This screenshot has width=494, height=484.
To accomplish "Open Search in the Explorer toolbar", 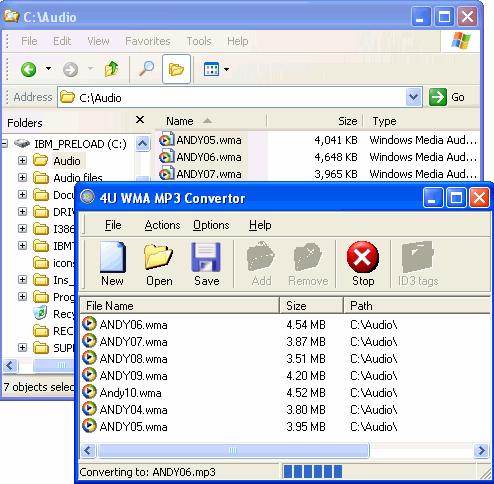I will (x=146, y=69).
